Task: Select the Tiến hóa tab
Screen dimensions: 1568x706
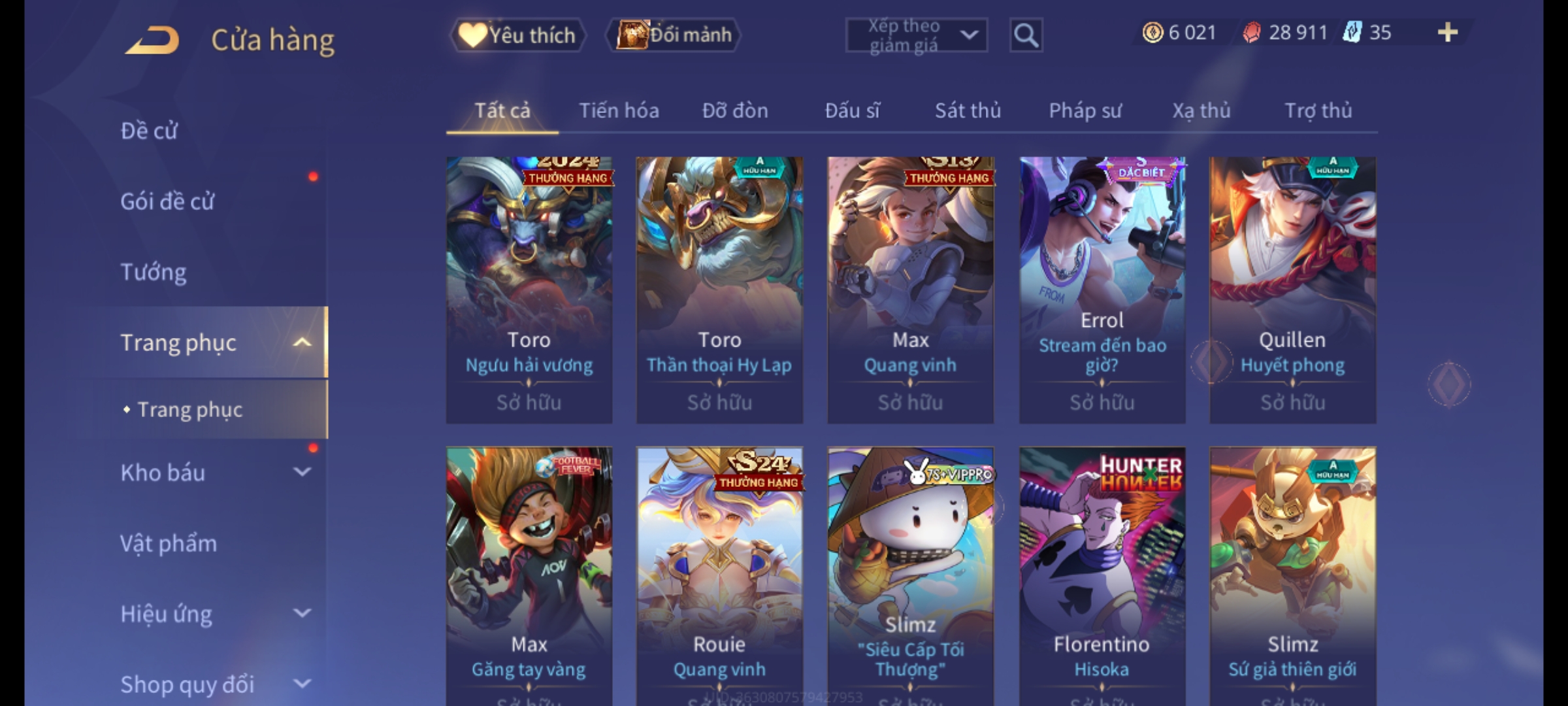Action: click(619, 110)
